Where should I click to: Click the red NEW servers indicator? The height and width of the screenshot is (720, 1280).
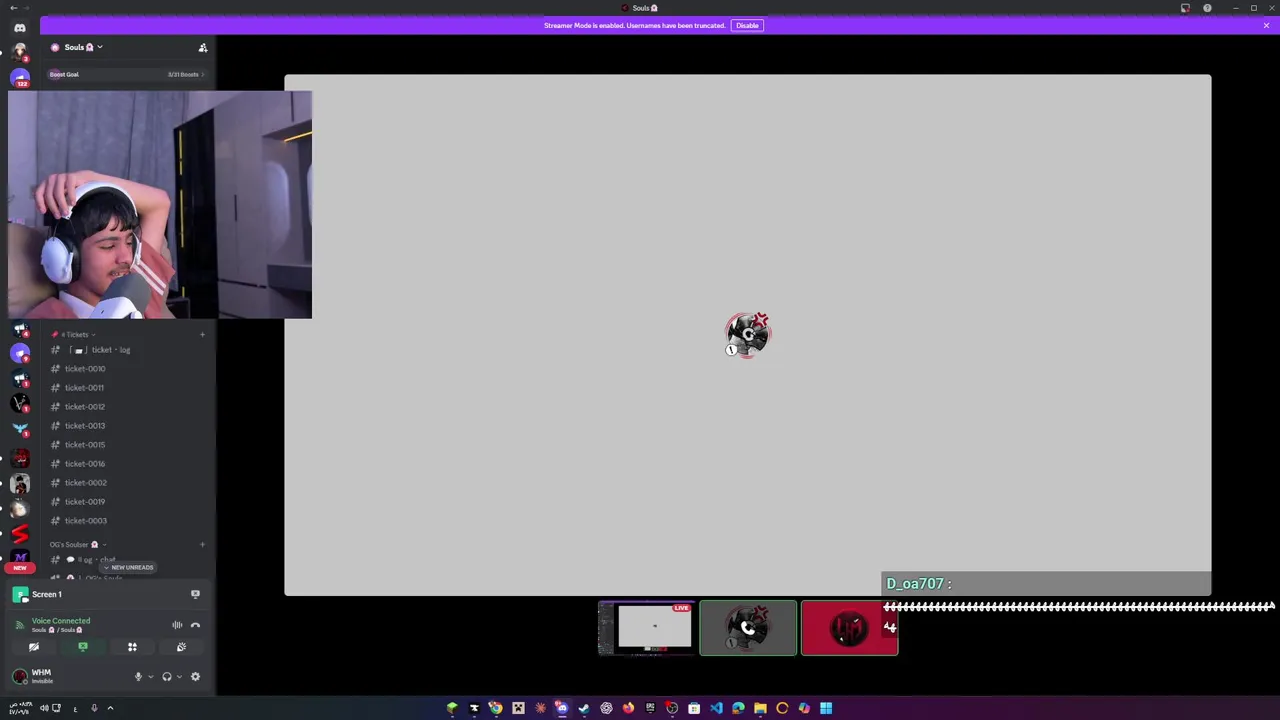pos(20,568)
